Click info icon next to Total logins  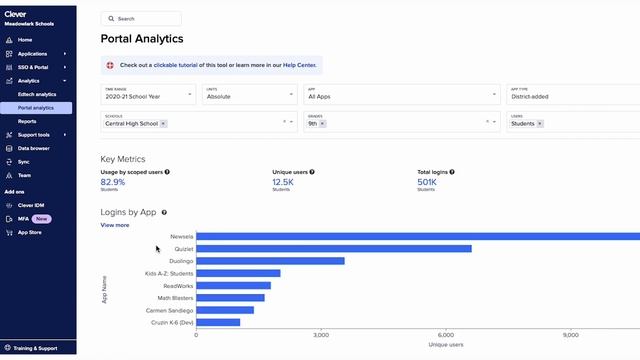(x=452, y=172)
